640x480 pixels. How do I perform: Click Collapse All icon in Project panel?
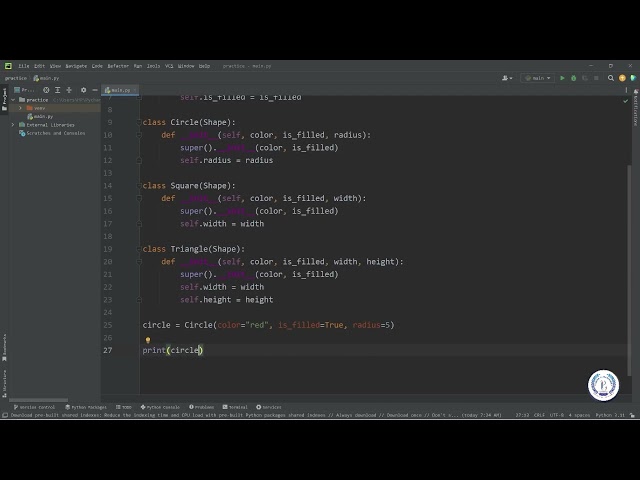[69, 90]
